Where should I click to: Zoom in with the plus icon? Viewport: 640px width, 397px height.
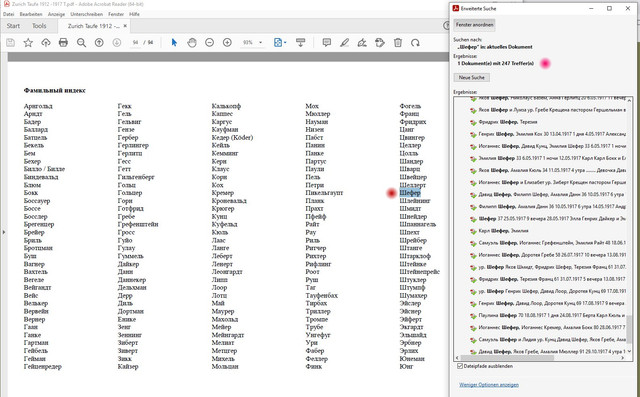tap(227, 42)
